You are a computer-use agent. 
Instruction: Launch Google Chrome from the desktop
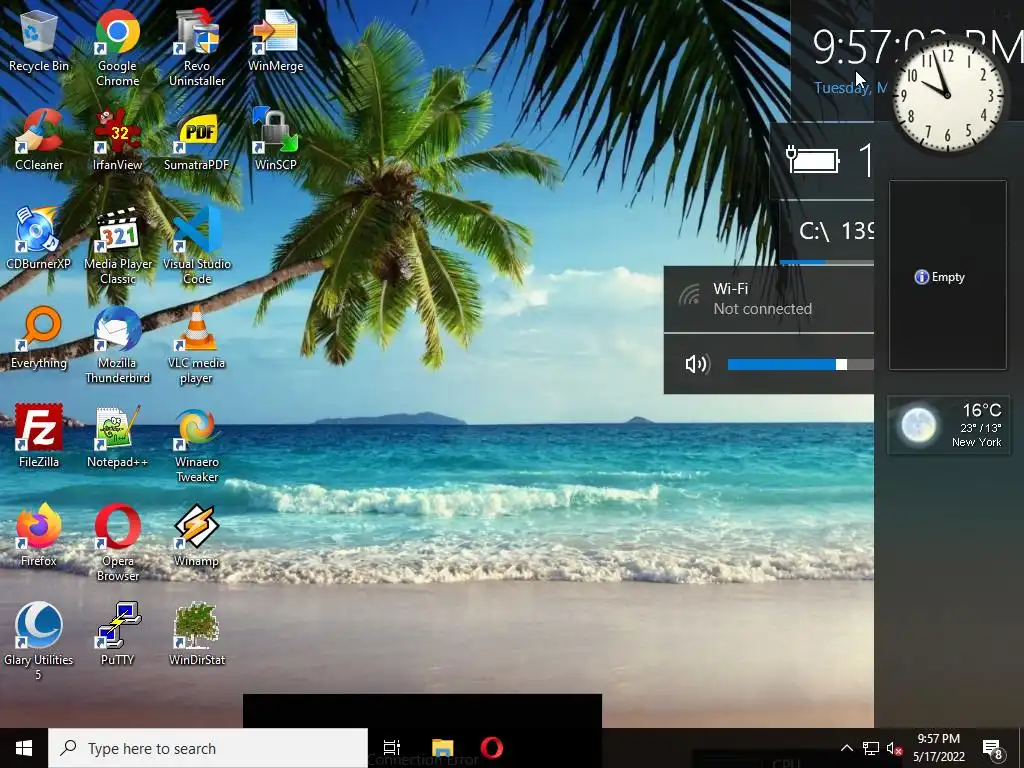[118, 48]
